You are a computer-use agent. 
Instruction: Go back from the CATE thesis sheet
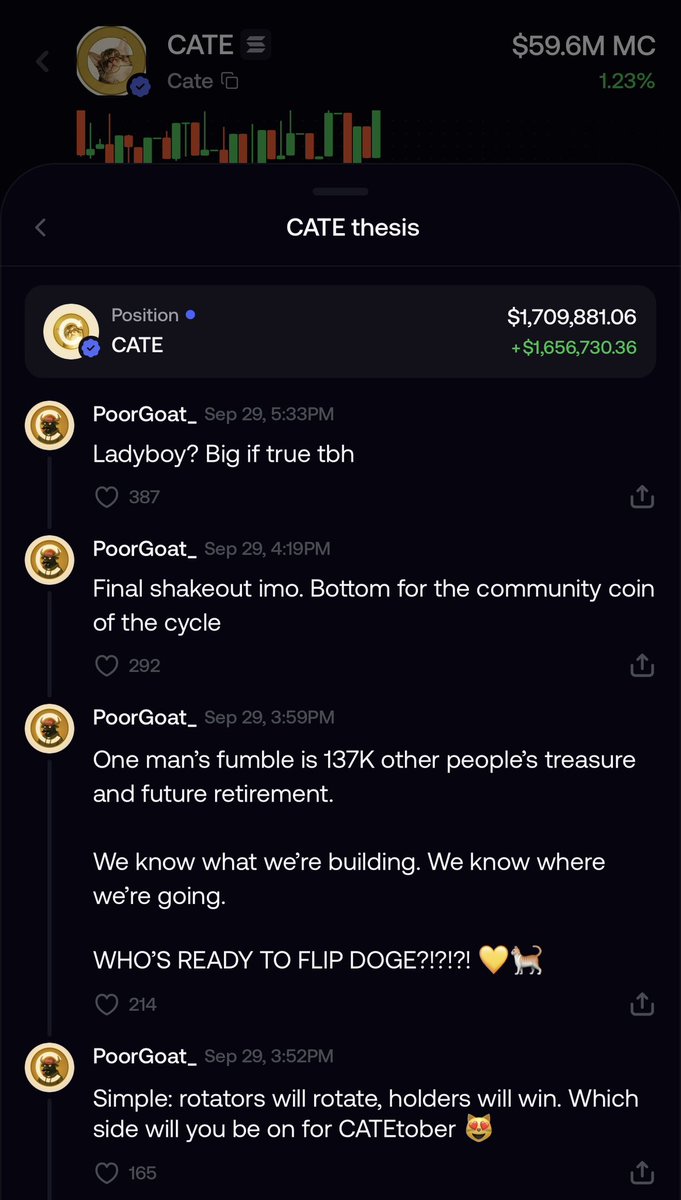click(x=40, y=228)
